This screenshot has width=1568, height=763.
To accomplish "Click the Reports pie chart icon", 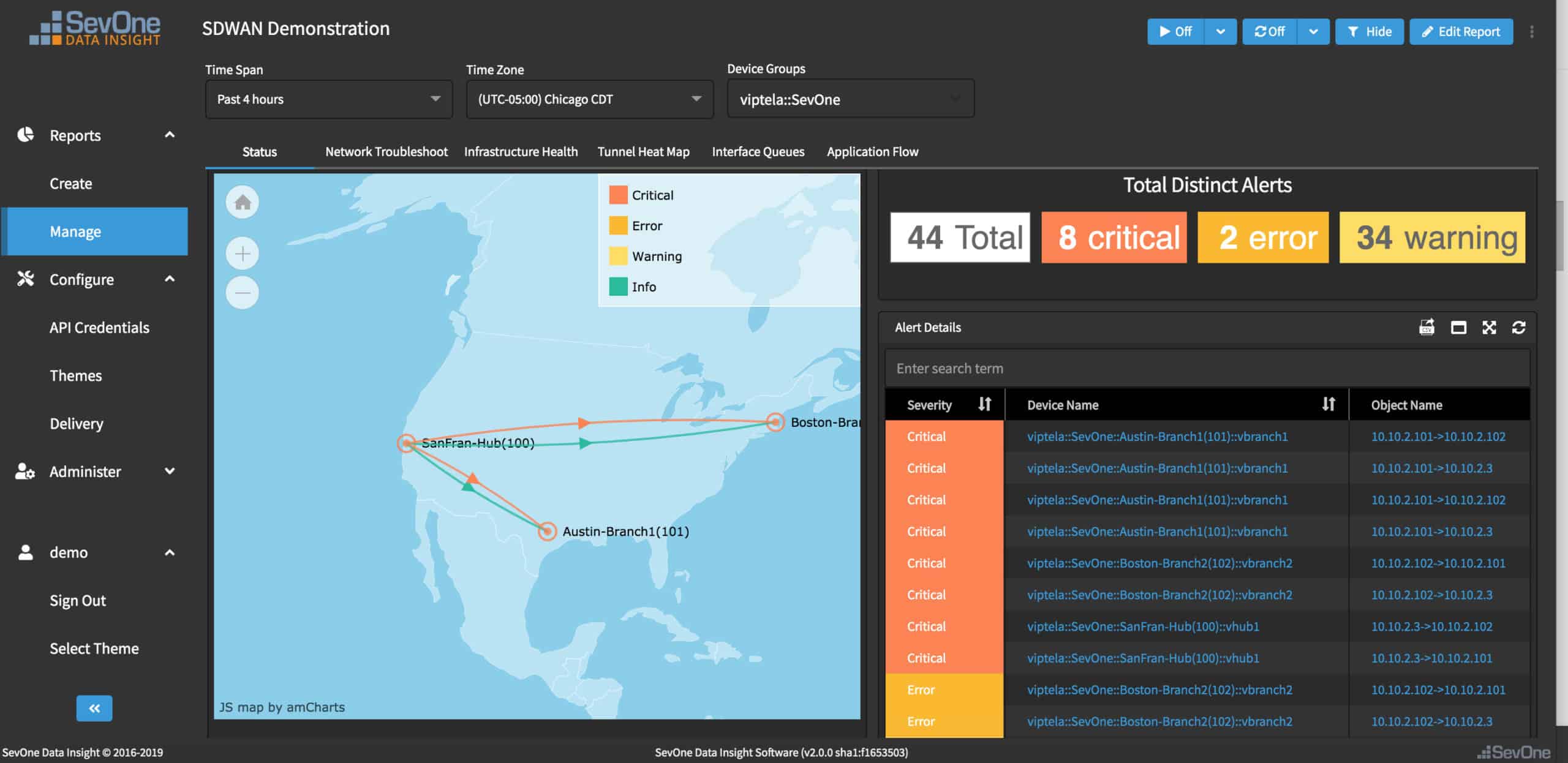I will 25,135.
